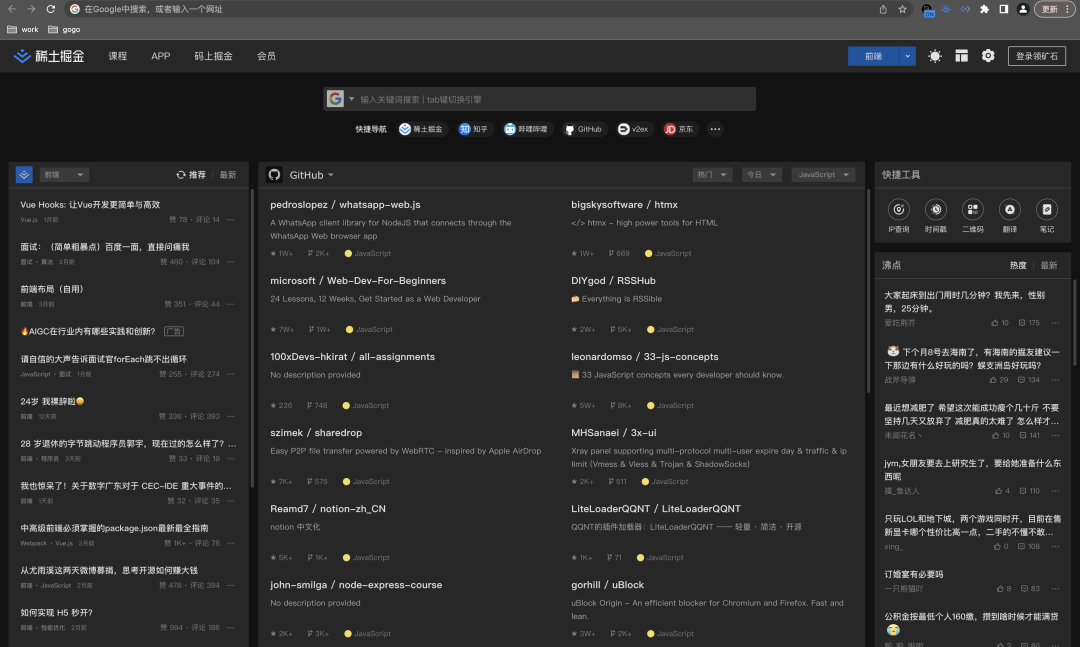Open the 二维码 QR code tool
Image resolution: width=1080 pixels, height=647 pixels.
pyautogui.click(x=973, y=216)
